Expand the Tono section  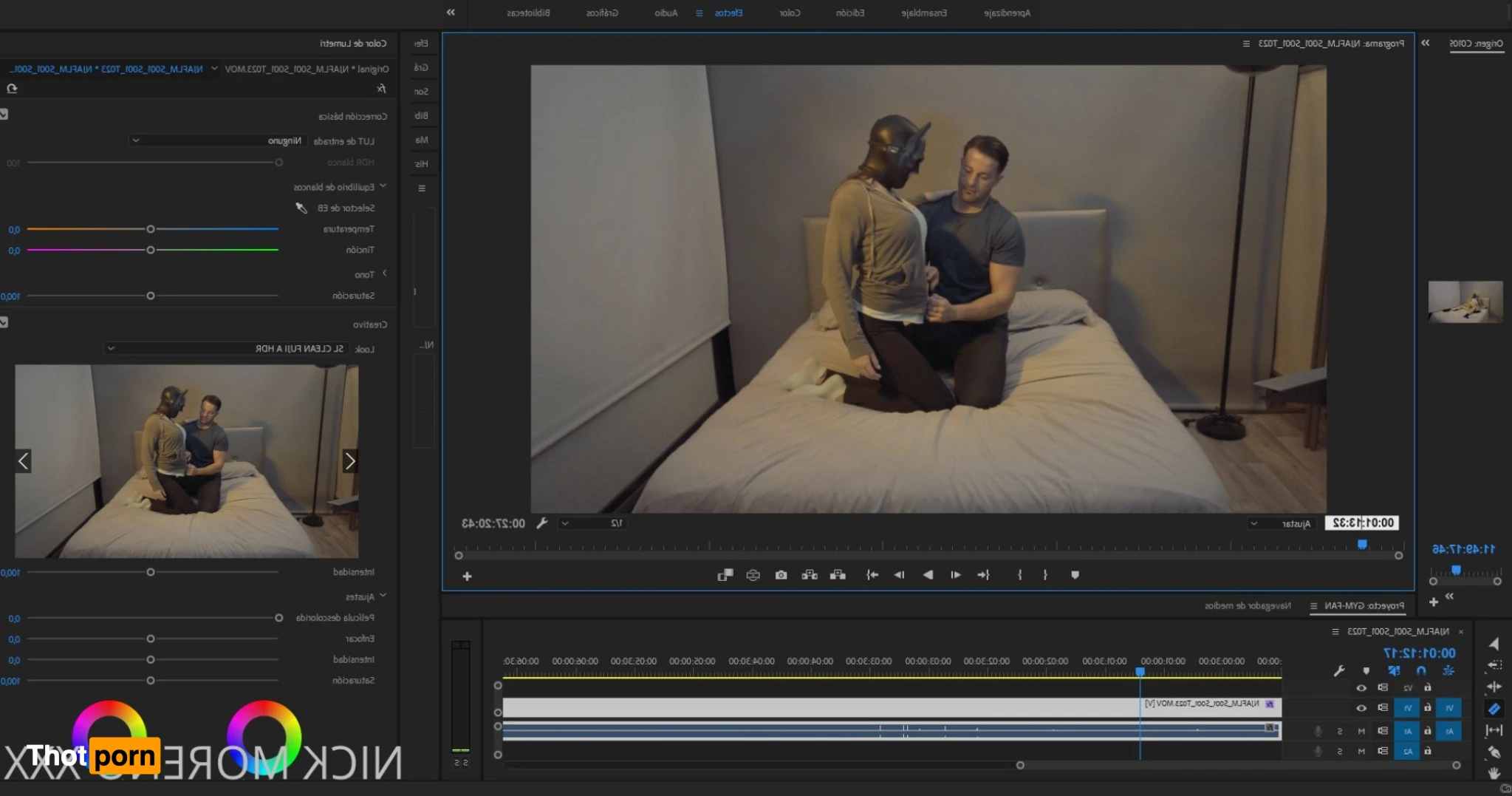click(x=384, y=274)
